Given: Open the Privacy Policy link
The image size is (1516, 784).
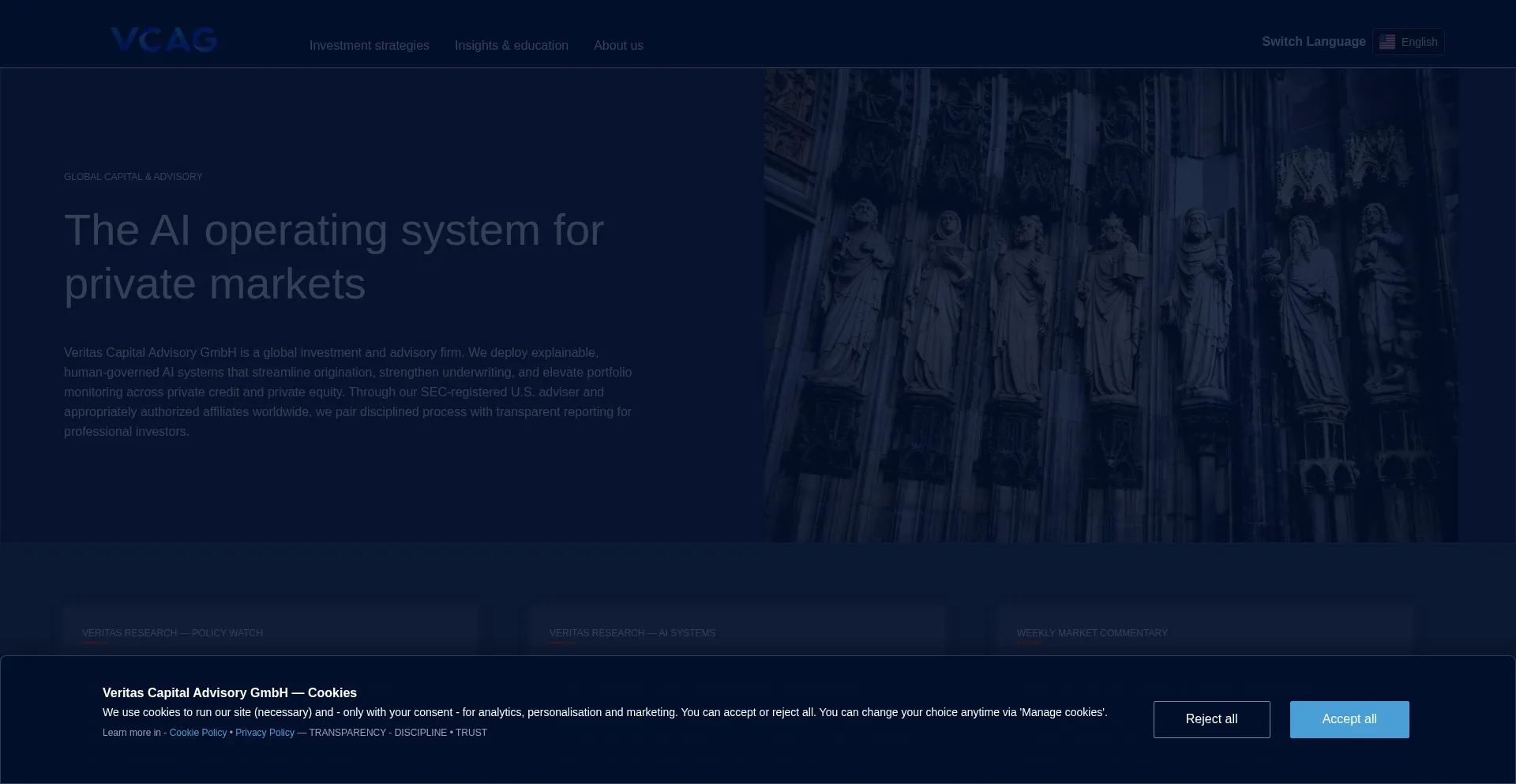Looking at the screenshot, I should coord(265,732).
